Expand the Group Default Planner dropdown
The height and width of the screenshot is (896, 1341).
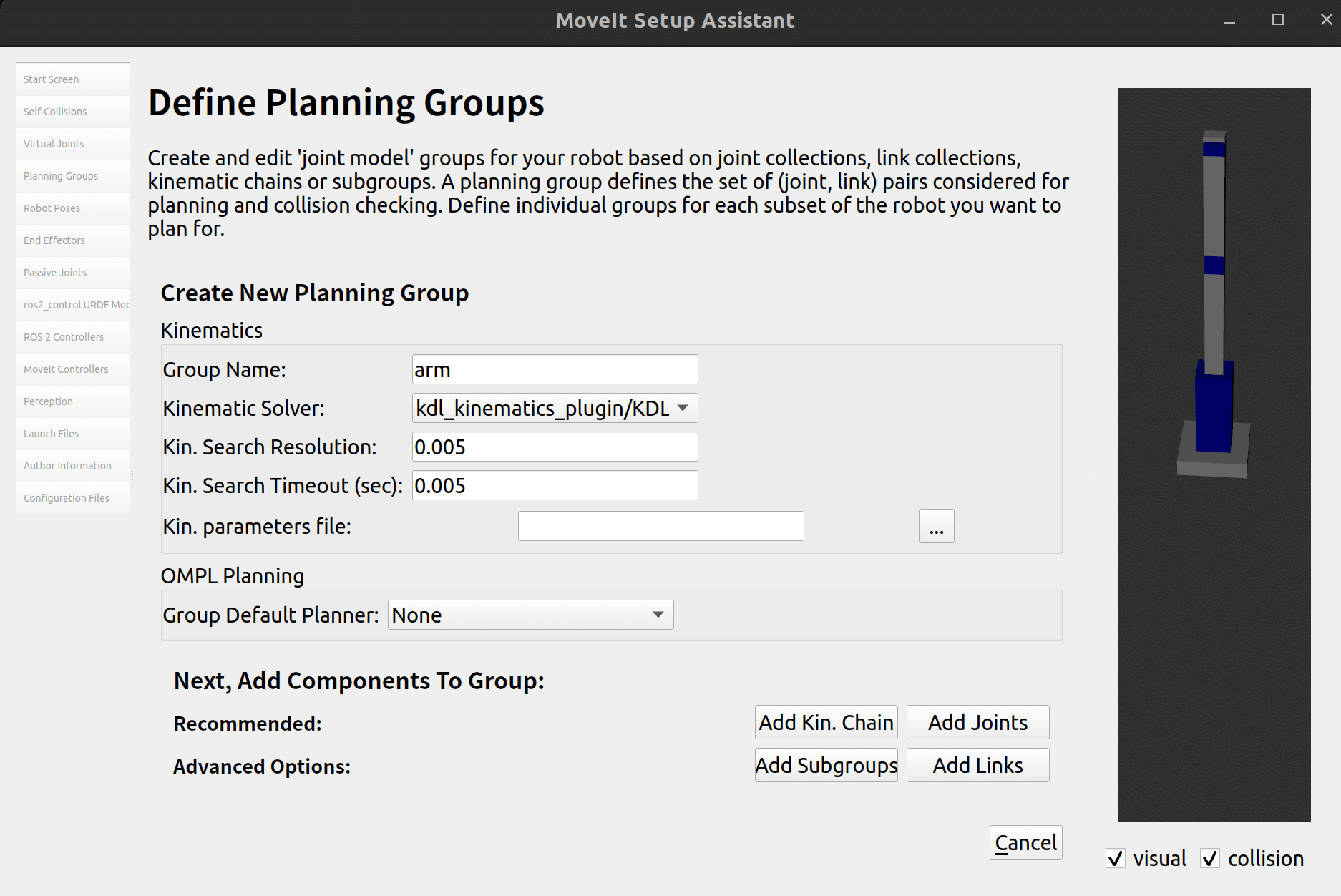[530, 615]
